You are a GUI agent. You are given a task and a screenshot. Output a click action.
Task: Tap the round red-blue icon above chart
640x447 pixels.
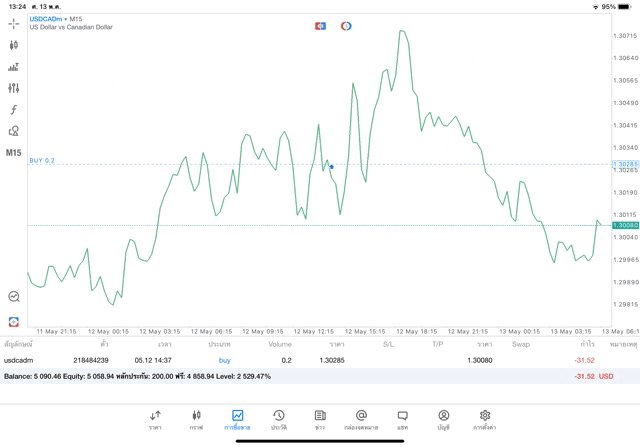pos(346,26)
